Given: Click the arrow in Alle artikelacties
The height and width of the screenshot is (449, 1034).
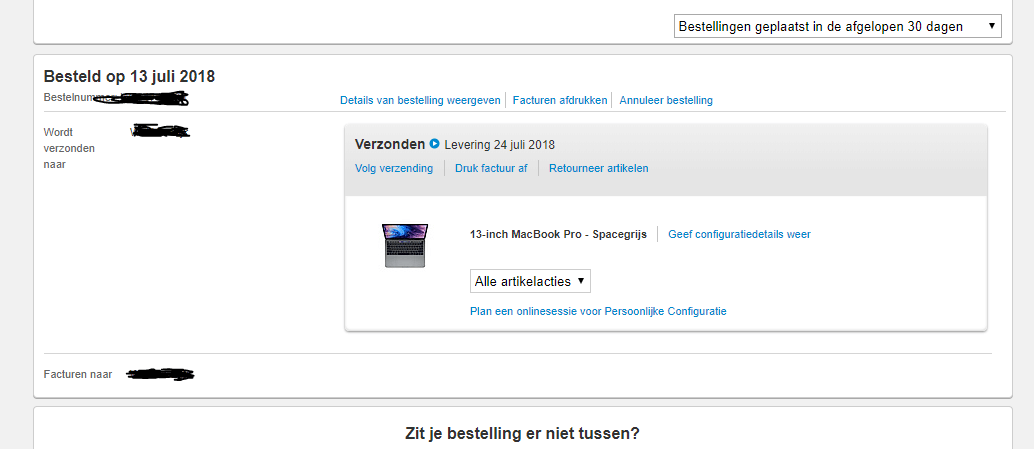Looking at the screenshot, I should click(580, 281).
